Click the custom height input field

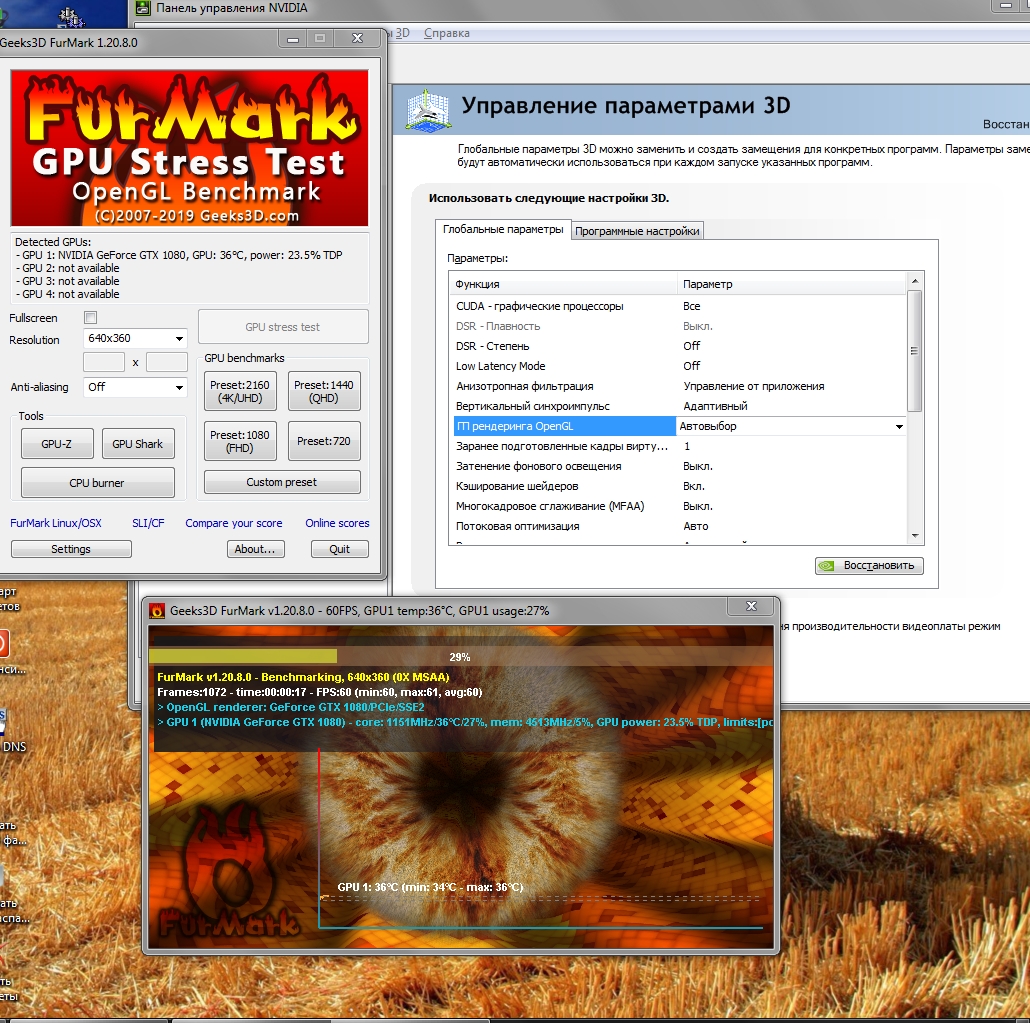click(167, 362)
